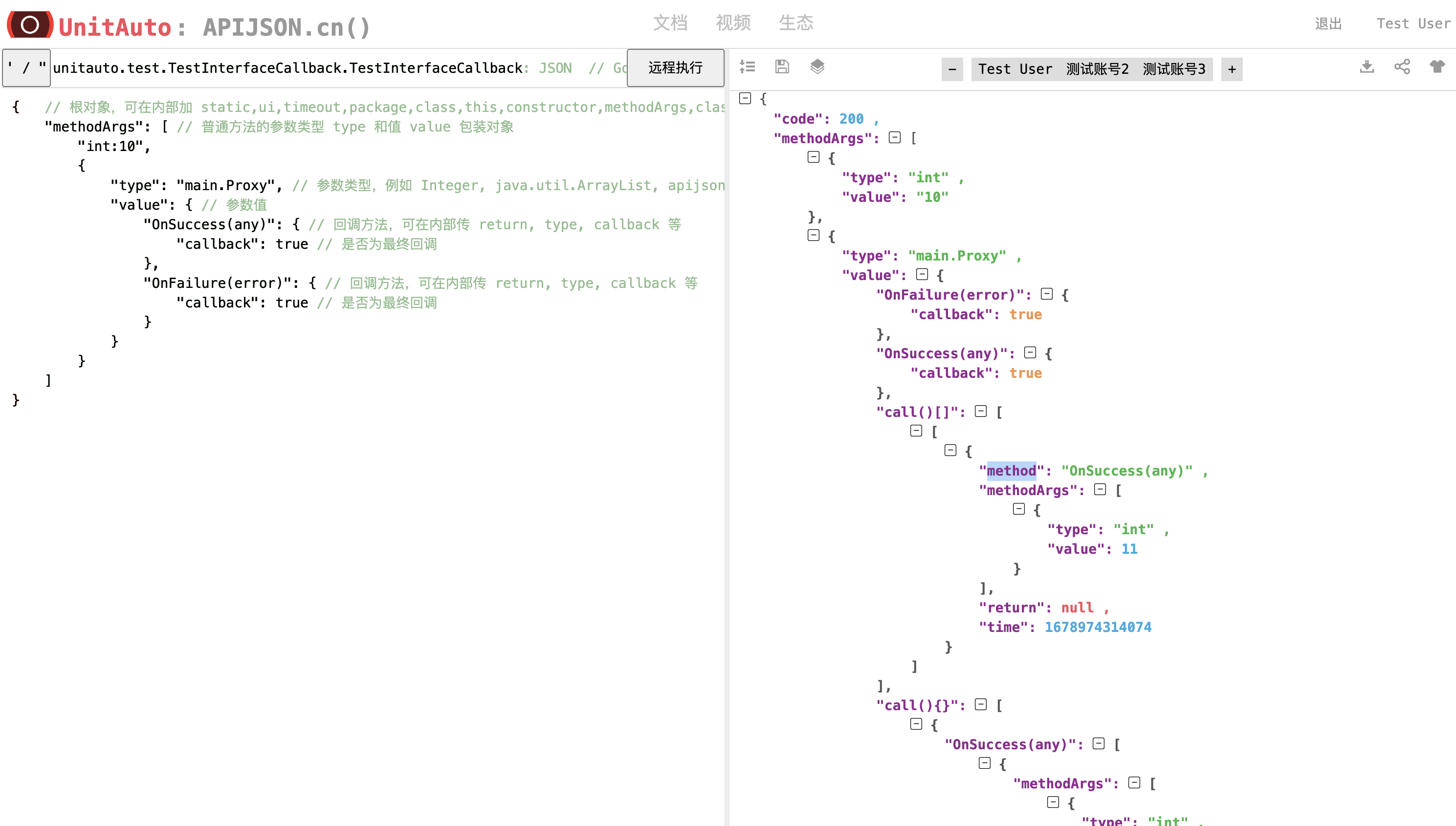
Task: Click the t-shirt theme icon
Action: [x=1437, y=67]
